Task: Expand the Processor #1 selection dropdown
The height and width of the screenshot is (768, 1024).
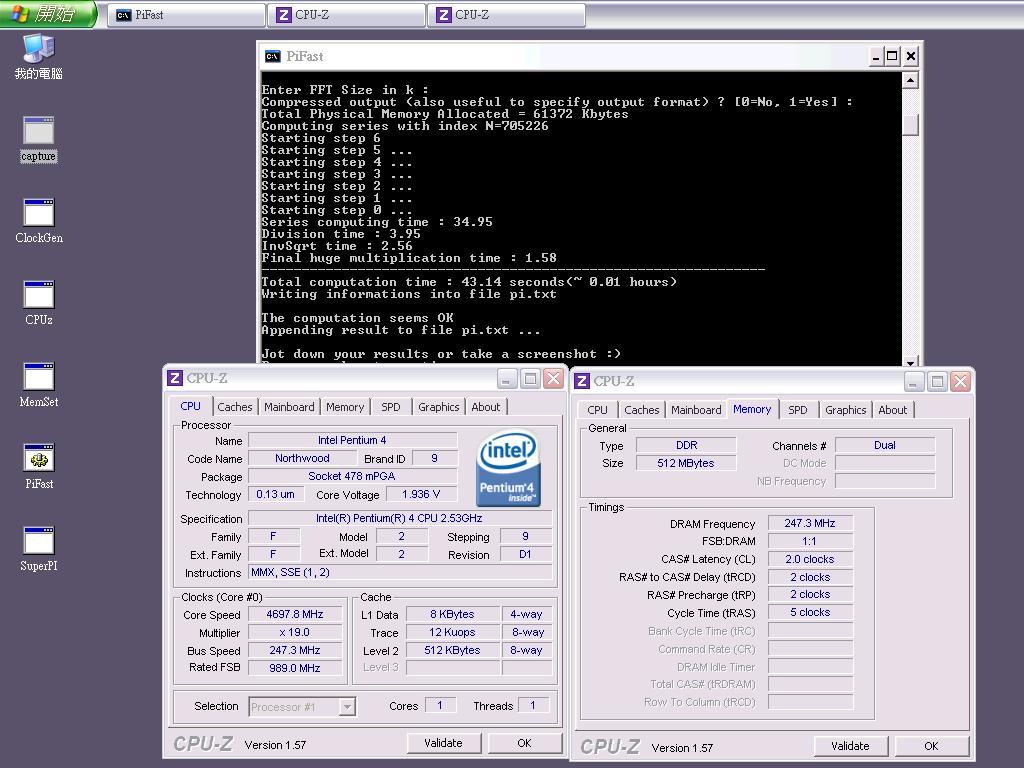Action: click(347, 707)
